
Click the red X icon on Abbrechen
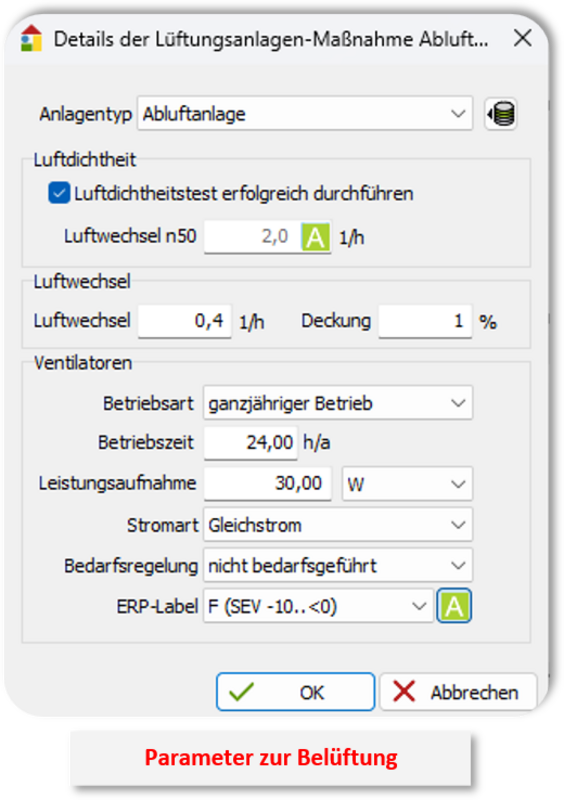(x=404, y=692)
